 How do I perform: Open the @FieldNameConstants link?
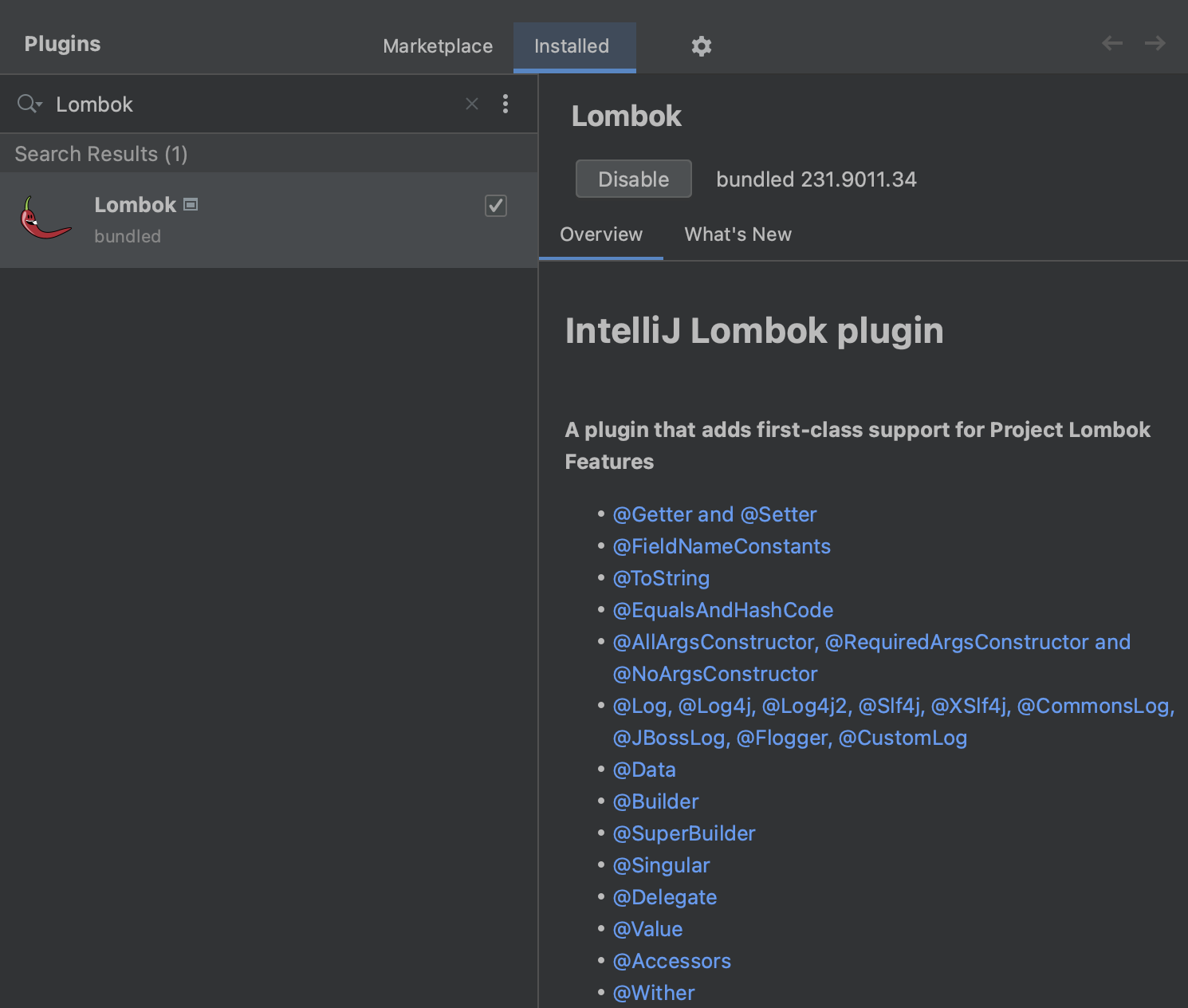(722, 546)
